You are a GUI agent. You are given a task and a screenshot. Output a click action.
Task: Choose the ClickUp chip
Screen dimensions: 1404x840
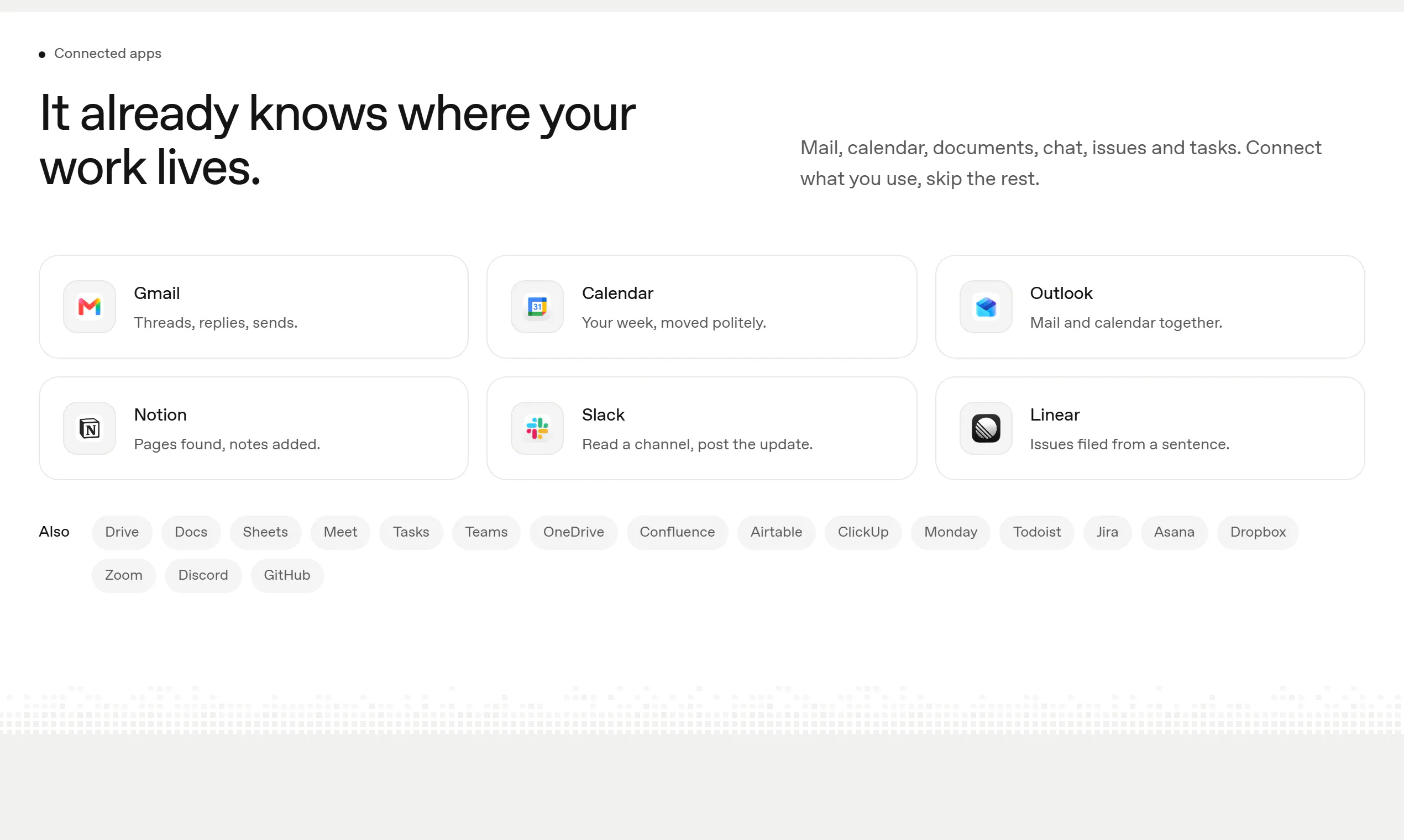click(863, 532)
